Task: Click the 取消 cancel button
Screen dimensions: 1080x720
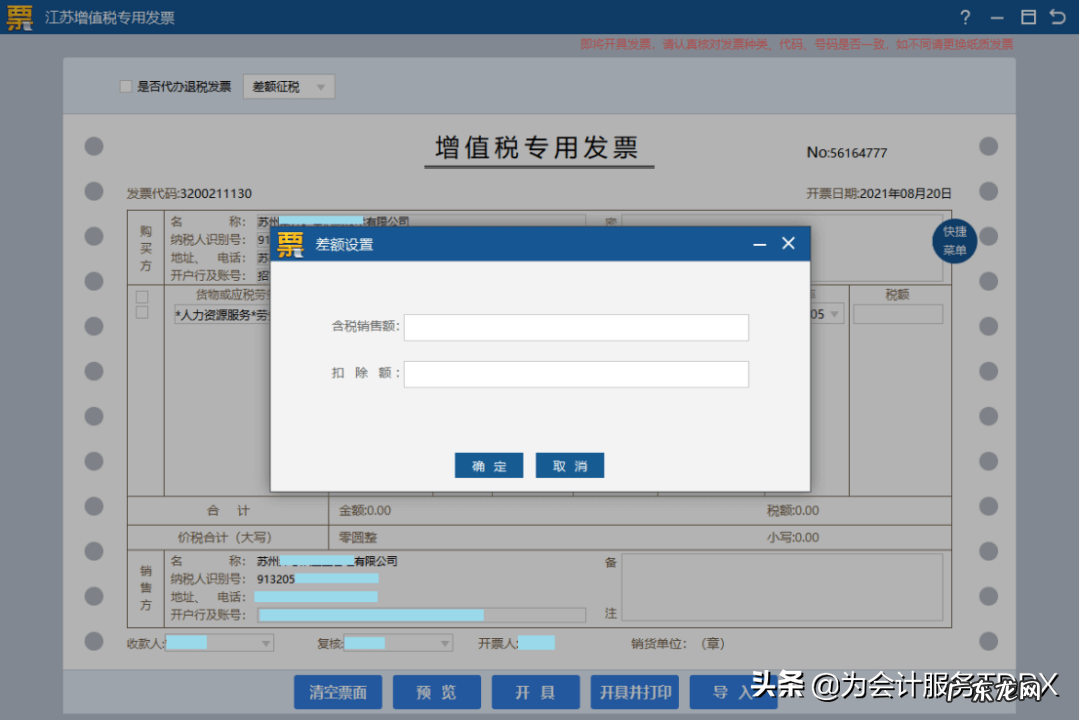Action: coord(570,465)
